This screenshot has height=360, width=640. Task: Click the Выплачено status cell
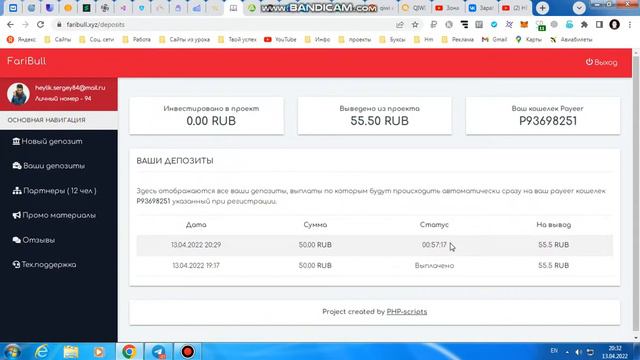click(x=434, y=265)
